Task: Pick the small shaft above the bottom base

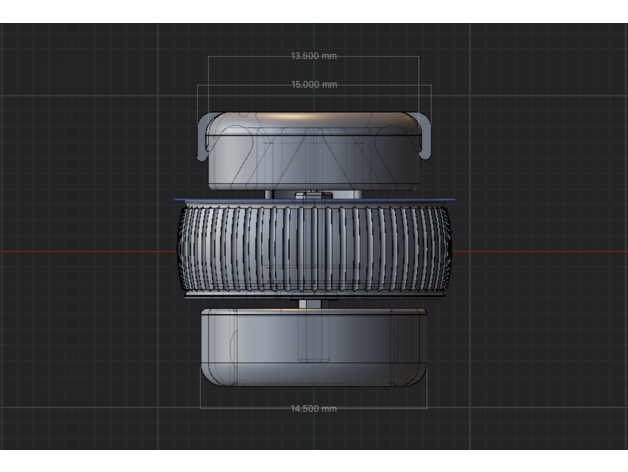Action: coord(312,301)
